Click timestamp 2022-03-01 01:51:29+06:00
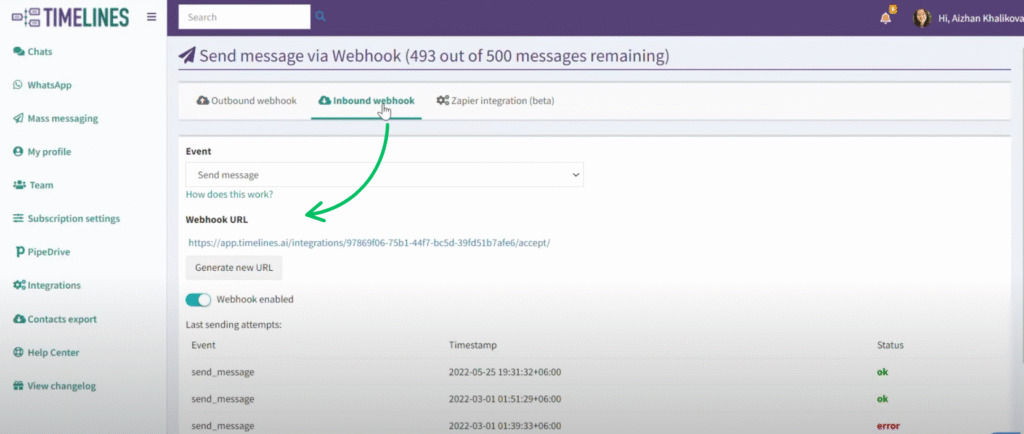1024x434 pixels. point(505,399)
